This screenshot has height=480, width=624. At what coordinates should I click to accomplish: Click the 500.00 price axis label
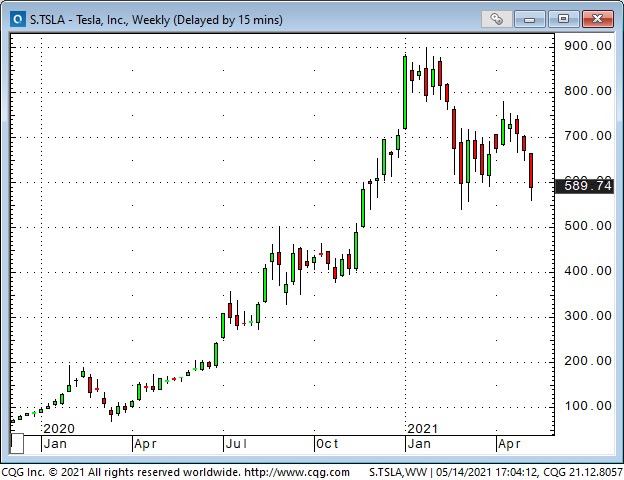(x=588, y=226)
